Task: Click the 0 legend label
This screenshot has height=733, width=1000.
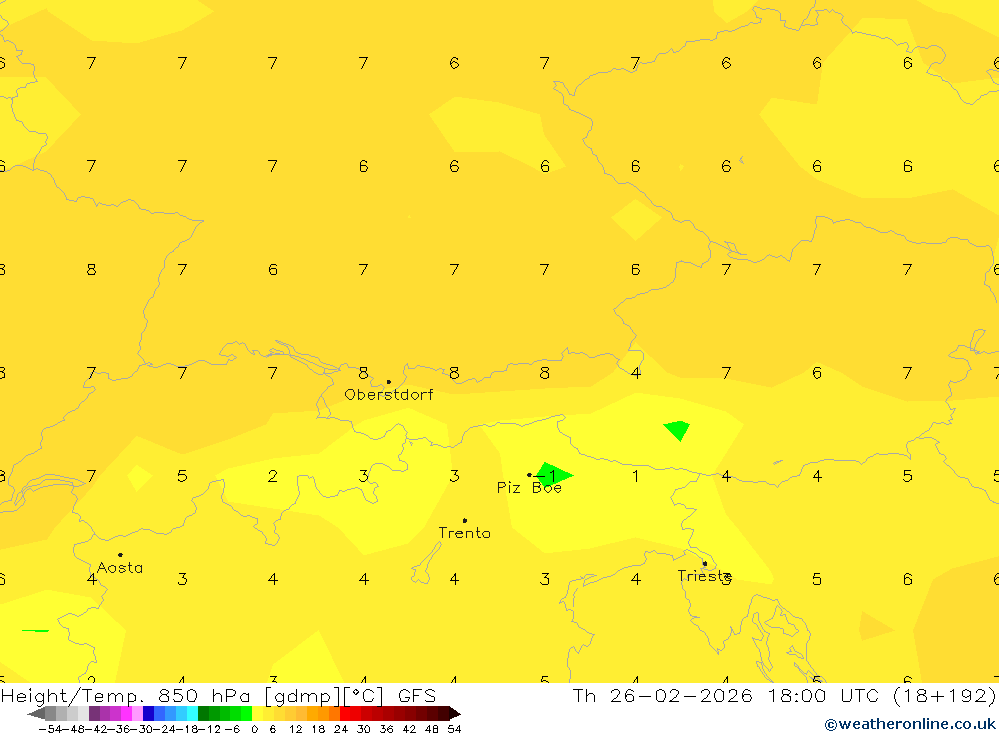Action: coord(254,729)
